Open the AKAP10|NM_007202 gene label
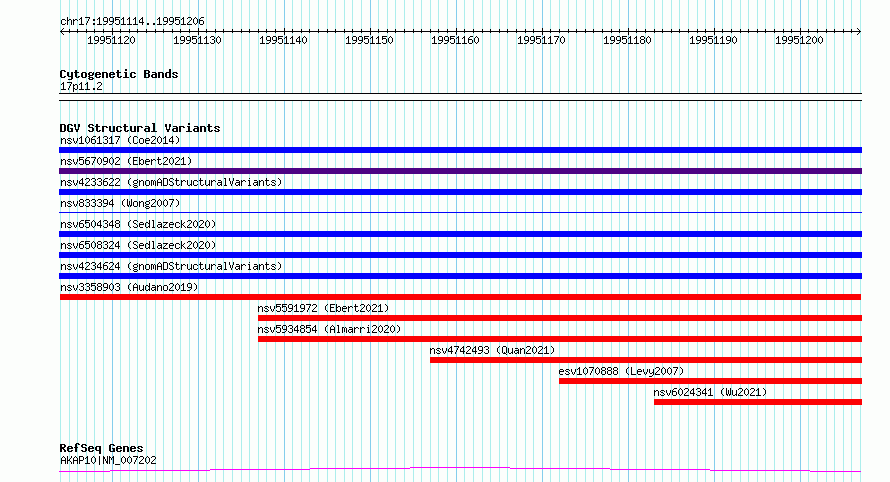Image resolution: width=890 pixels, height=482 pixels. coord(108,460)
